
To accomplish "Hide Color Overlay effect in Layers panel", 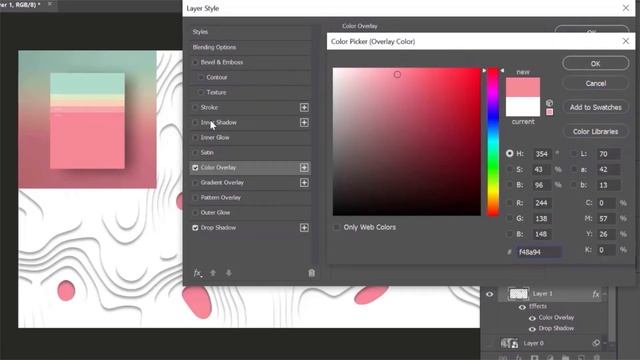I will pos(532,318).
